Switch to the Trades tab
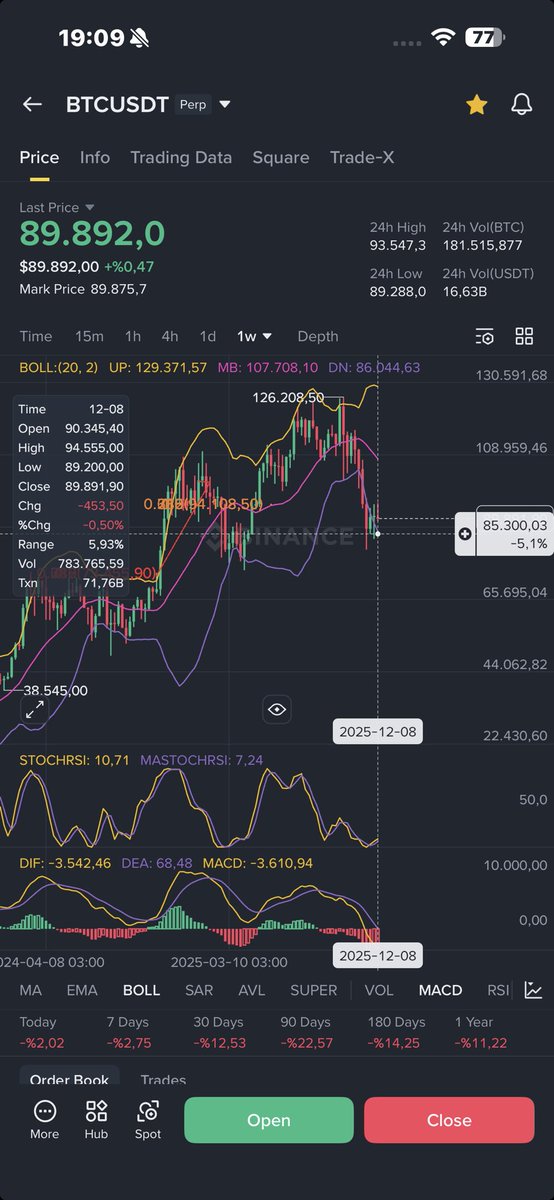554x1200 pixels. [163, 1080]
